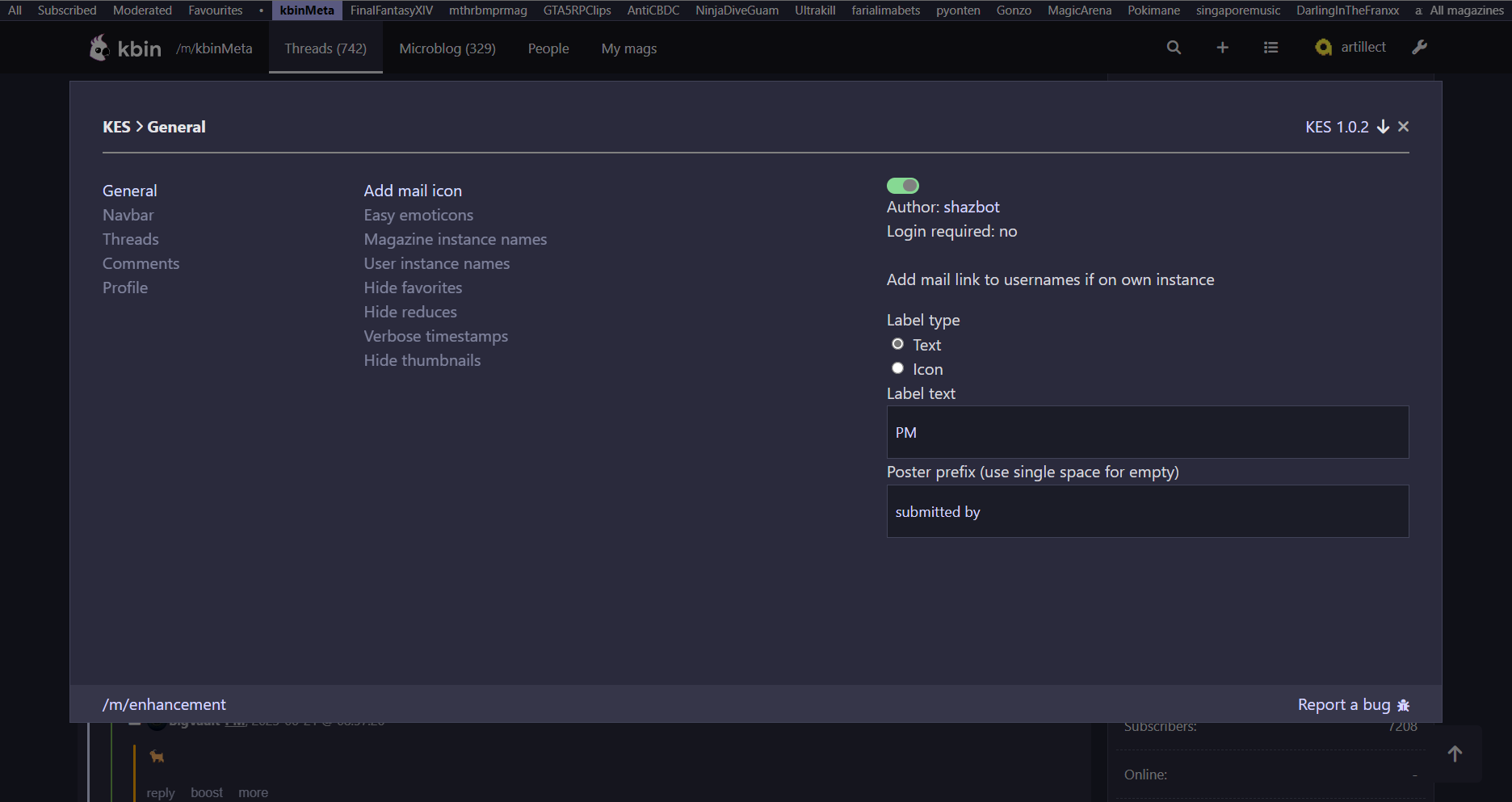Select the Hide favorites option
Screen dimensions: 1512x802
pos(413,288)
